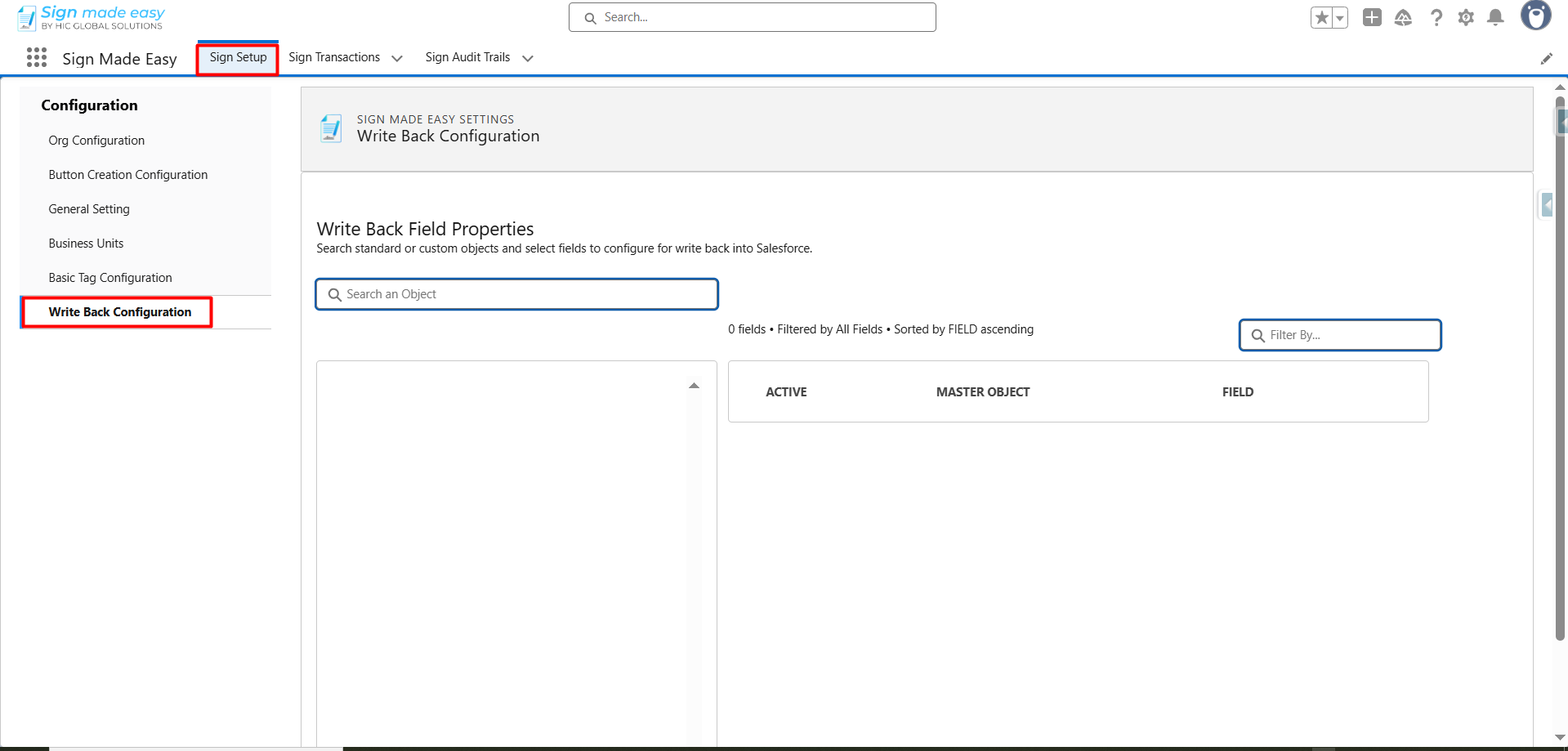Click the Filter By field
1568x751 pixels.
1340,335
